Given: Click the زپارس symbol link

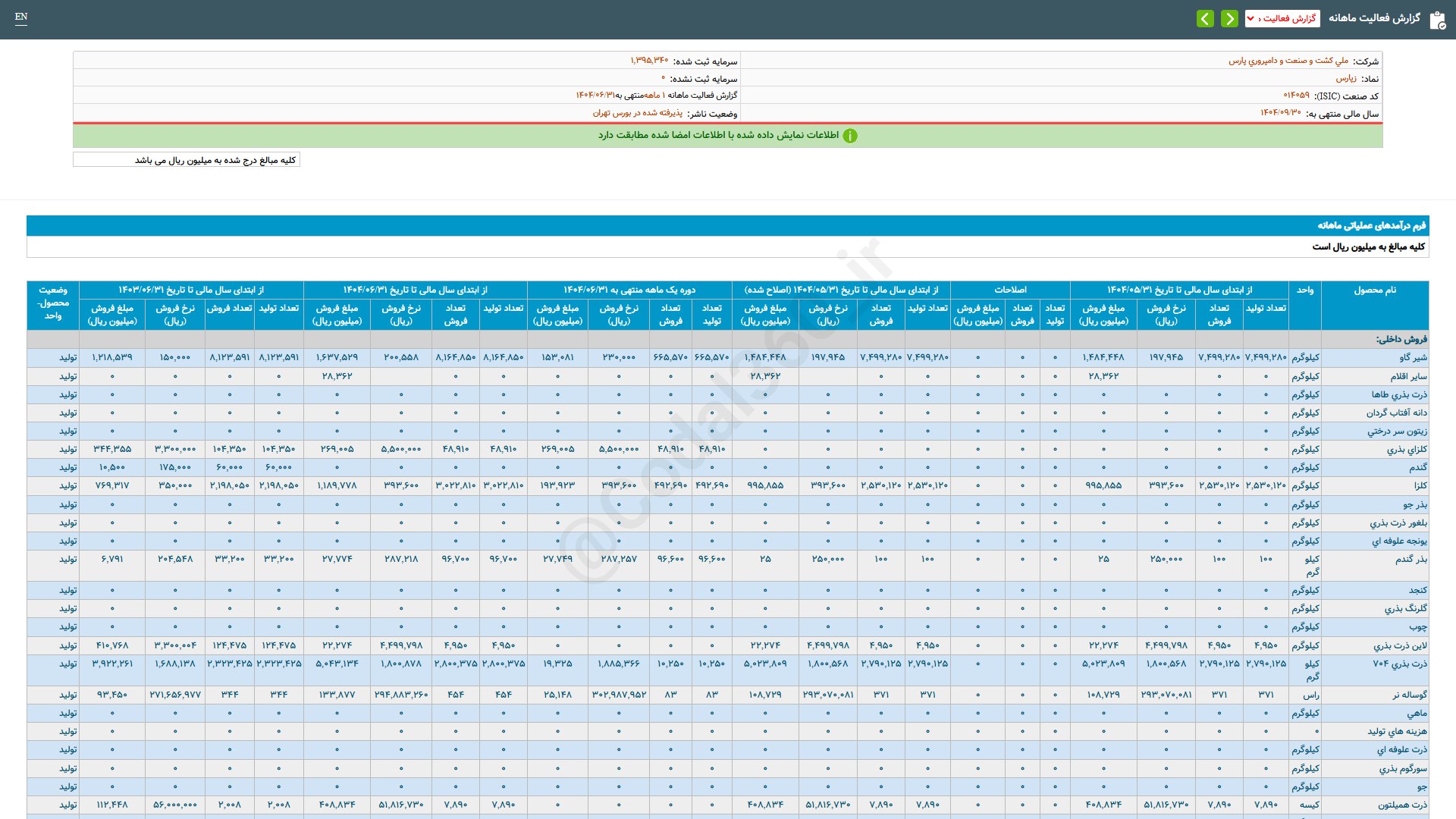Looking at the screenshot, I should tap(1346, 78).
